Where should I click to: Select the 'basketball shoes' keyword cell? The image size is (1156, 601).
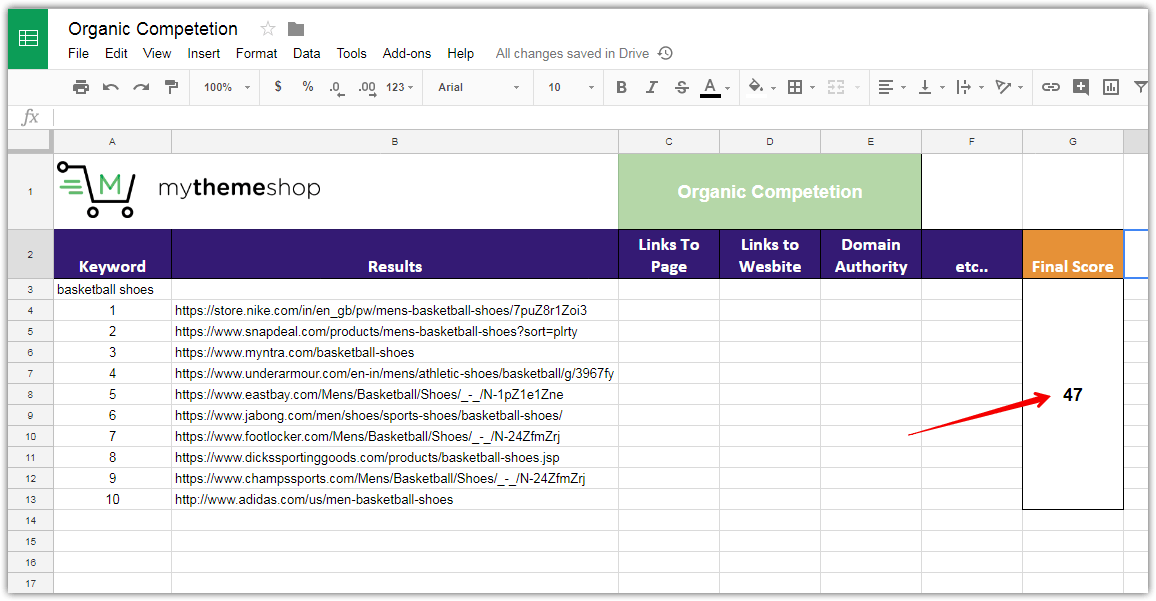(x=112, y=290)
